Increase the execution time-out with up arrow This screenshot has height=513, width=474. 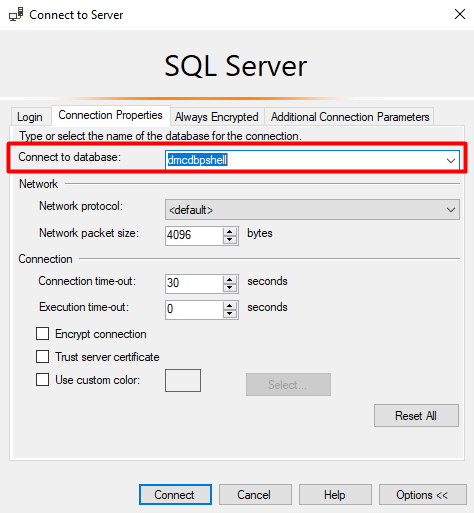click(x=230, y=306)
